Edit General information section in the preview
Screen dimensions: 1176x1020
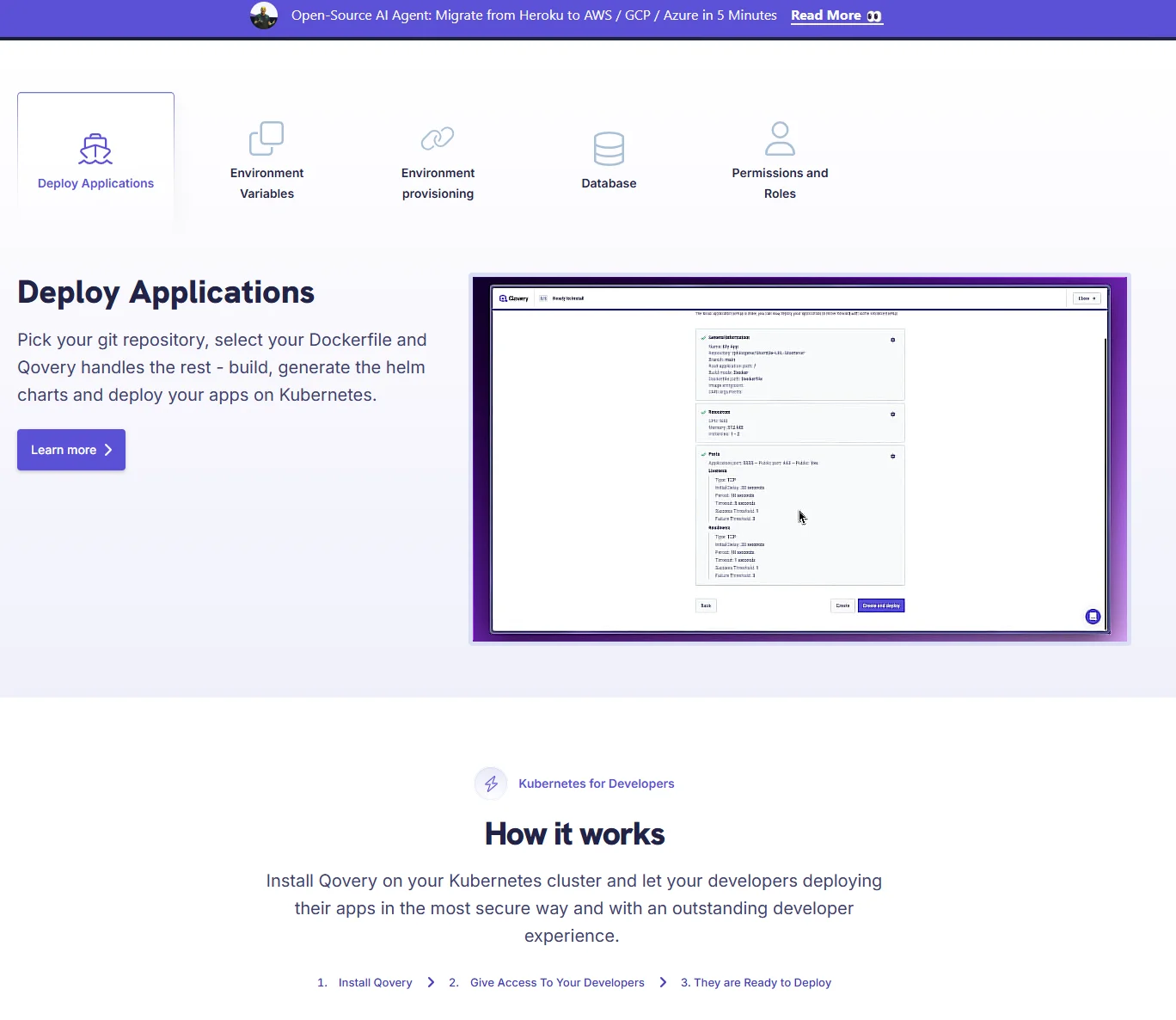[892, 340]
